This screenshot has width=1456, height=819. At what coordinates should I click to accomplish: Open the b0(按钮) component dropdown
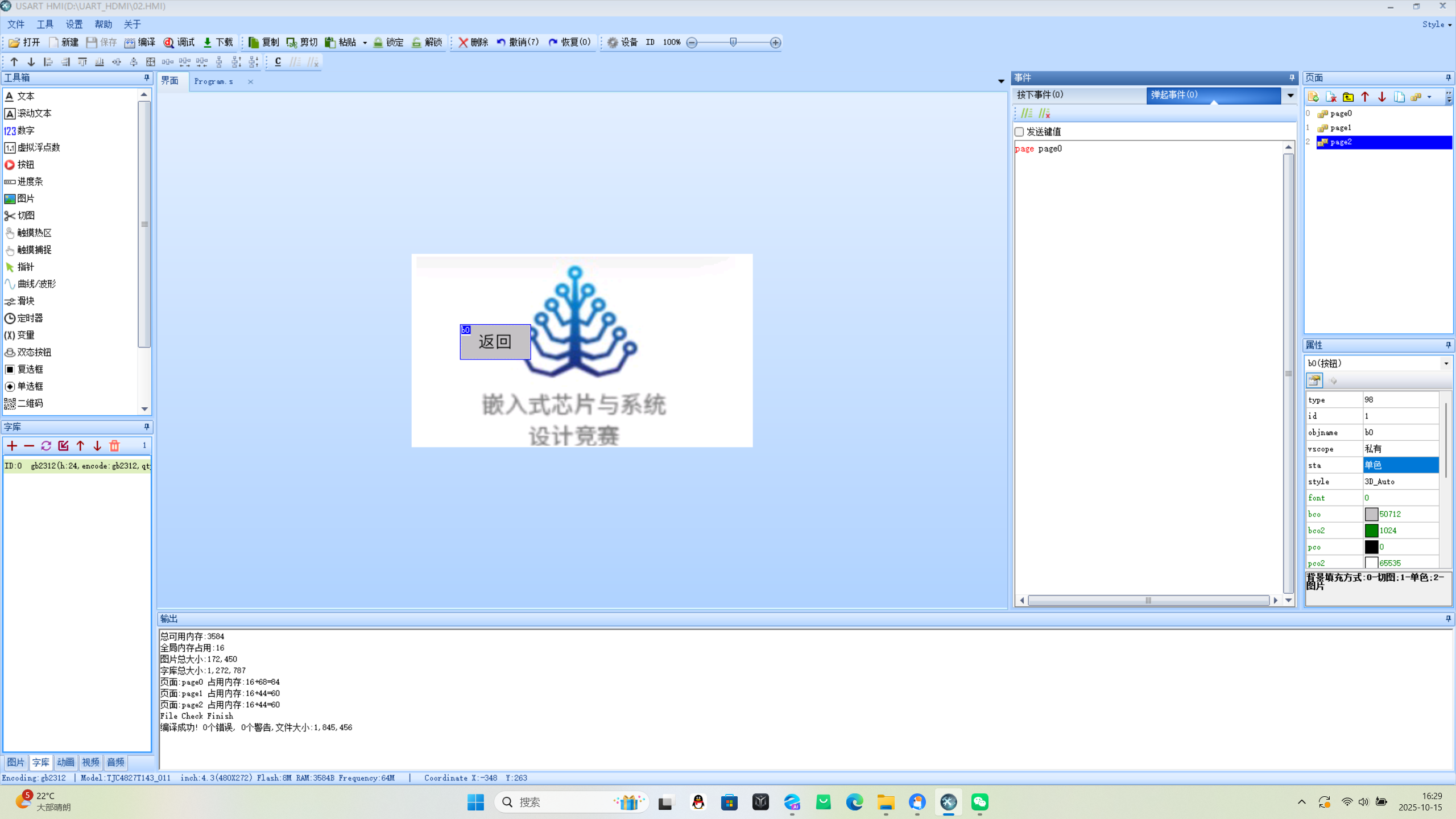pos(1446,363)
